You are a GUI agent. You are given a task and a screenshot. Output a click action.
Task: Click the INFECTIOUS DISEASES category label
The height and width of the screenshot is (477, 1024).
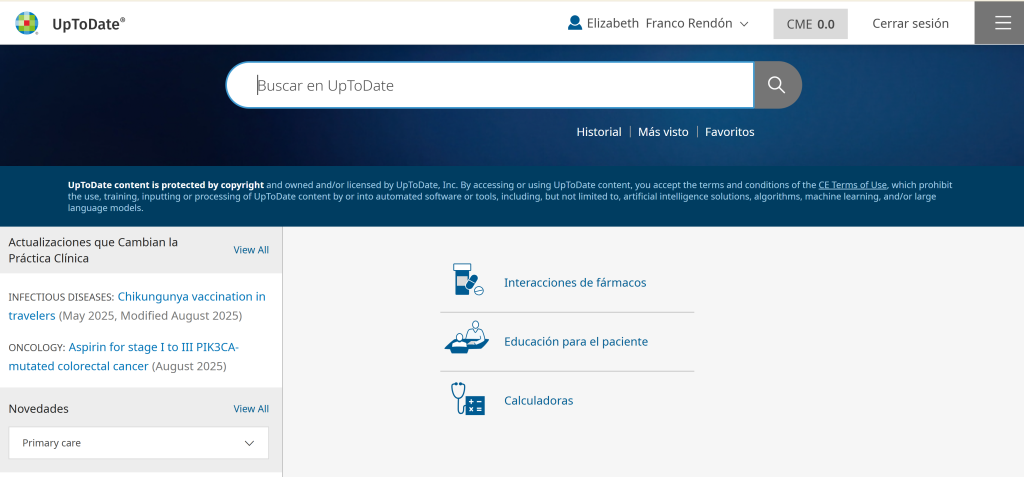(61, 297)
